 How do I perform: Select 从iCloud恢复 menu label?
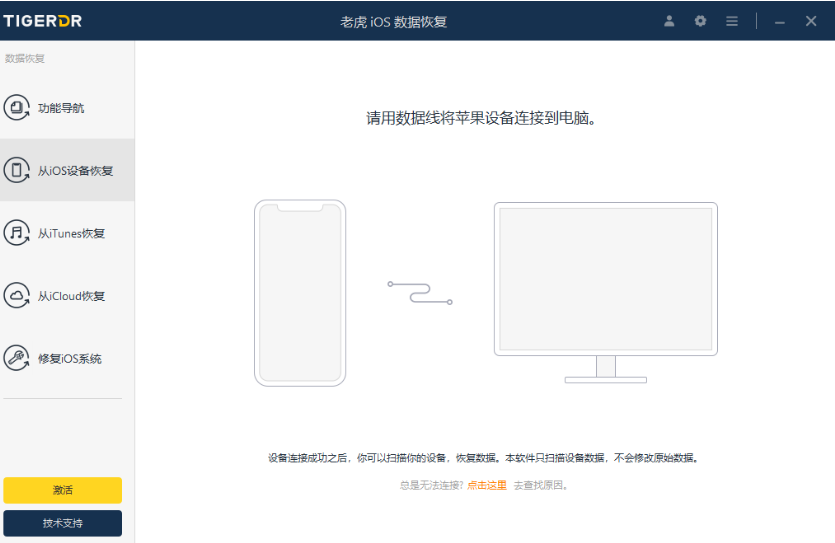pos(71,296)
